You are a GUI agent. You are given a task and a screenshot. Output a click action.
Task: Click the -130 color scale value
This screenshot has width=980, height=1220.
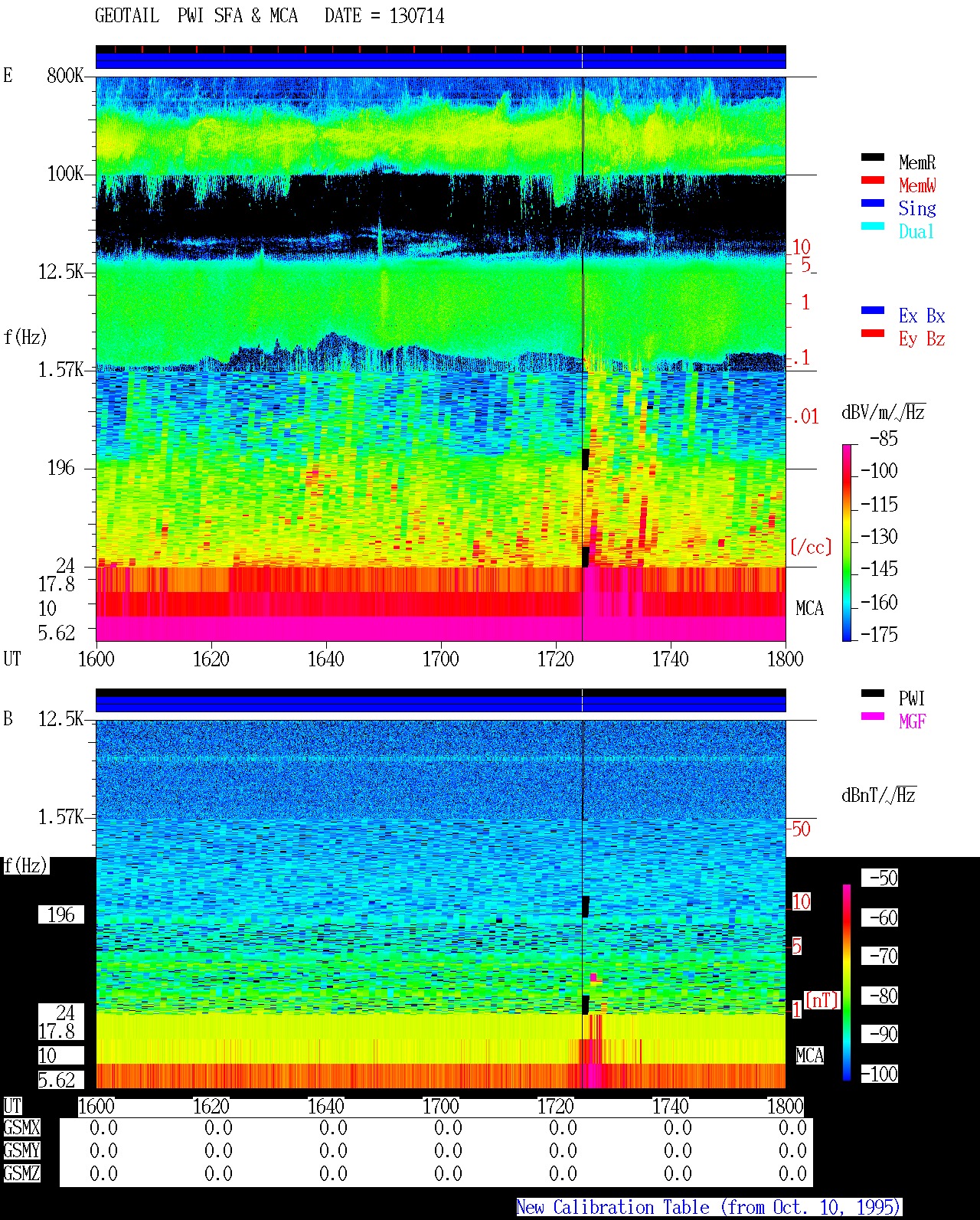[879, 537]
